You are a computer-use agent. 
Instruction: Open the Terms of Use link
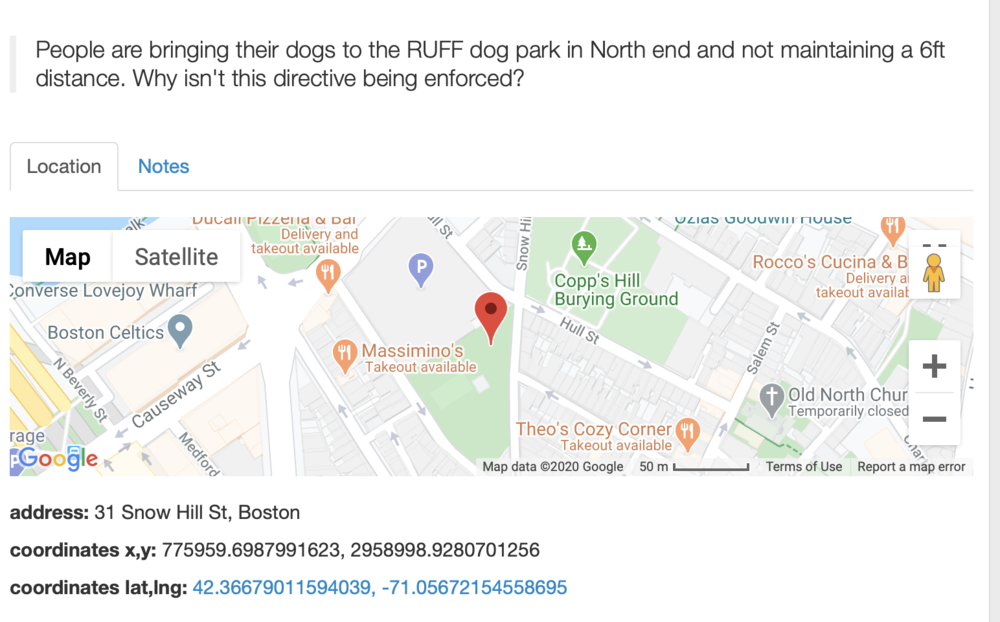click(x=804, y=466)
